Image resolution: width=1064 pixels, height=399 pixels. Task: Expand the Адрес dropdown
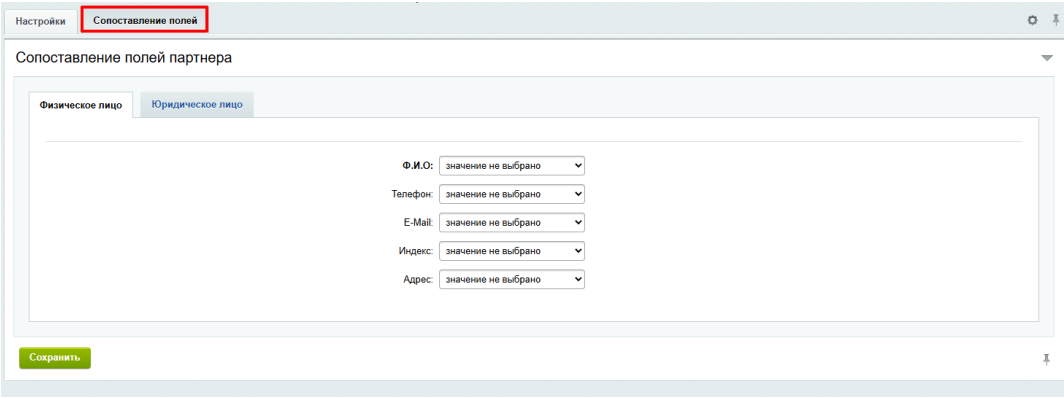pos(512,280)
